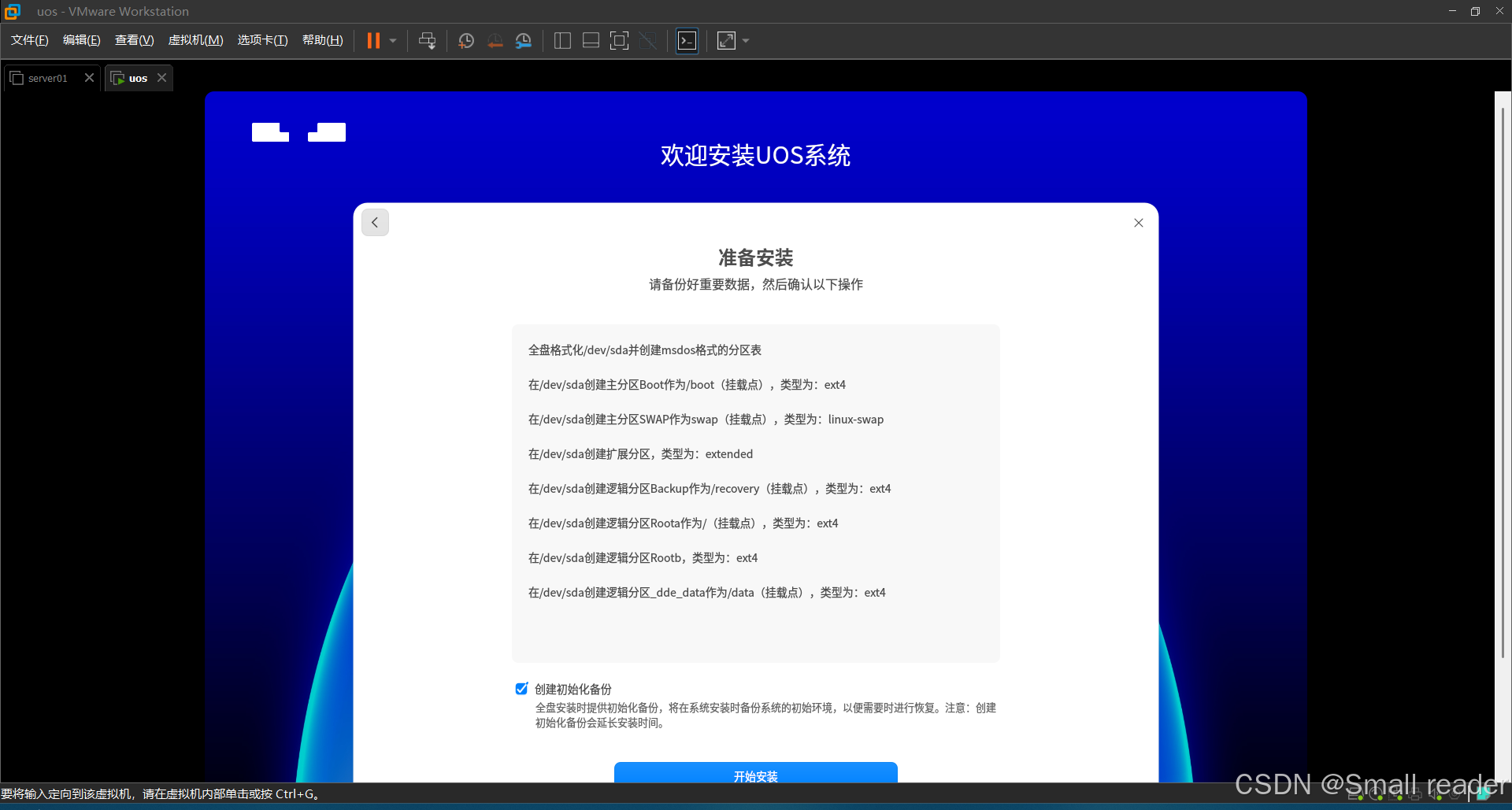Click the 开始安装 button
The height and width of the screenshot is (810, 1512).
[x=756, y=773]
